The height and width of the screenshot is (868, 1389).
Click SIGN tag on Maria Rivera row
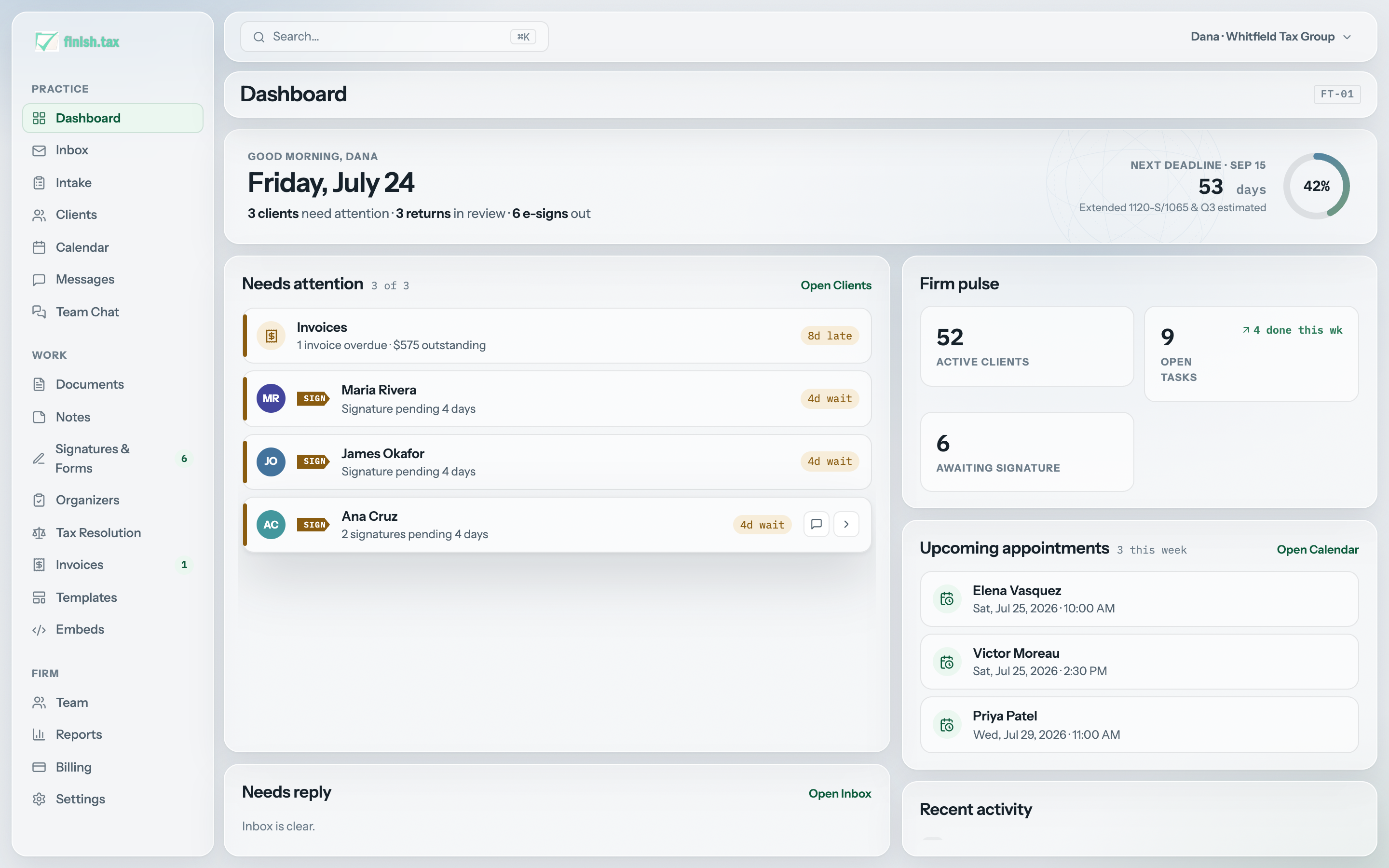313,398
